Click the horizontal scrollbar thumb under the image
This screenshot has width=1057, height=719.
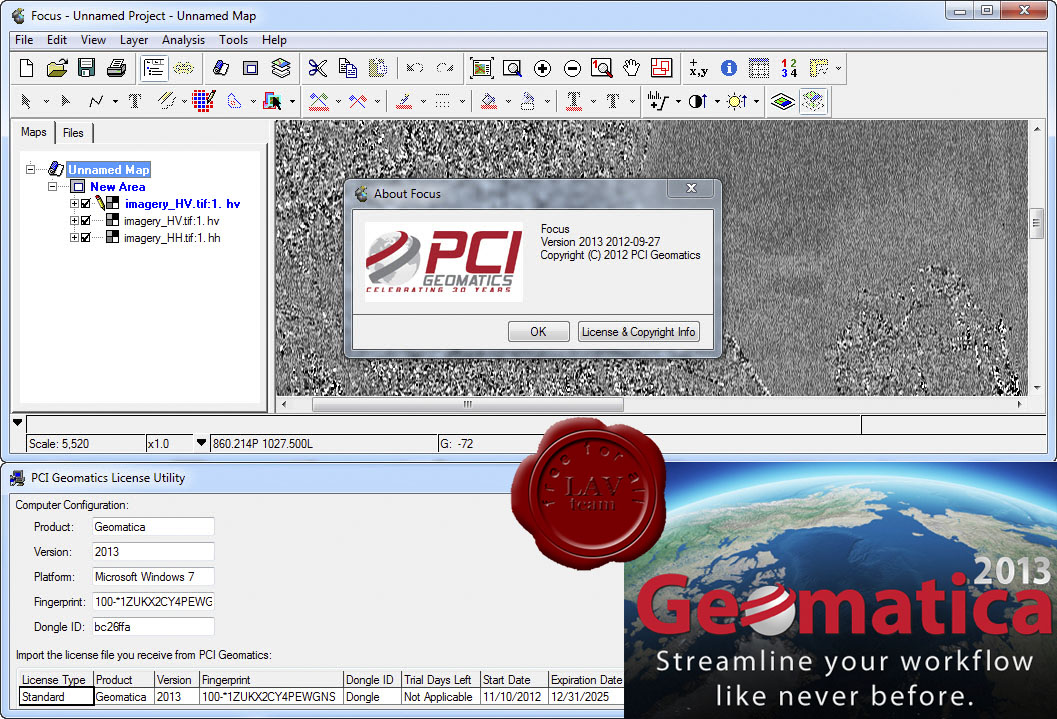click(x=468, y=404)
